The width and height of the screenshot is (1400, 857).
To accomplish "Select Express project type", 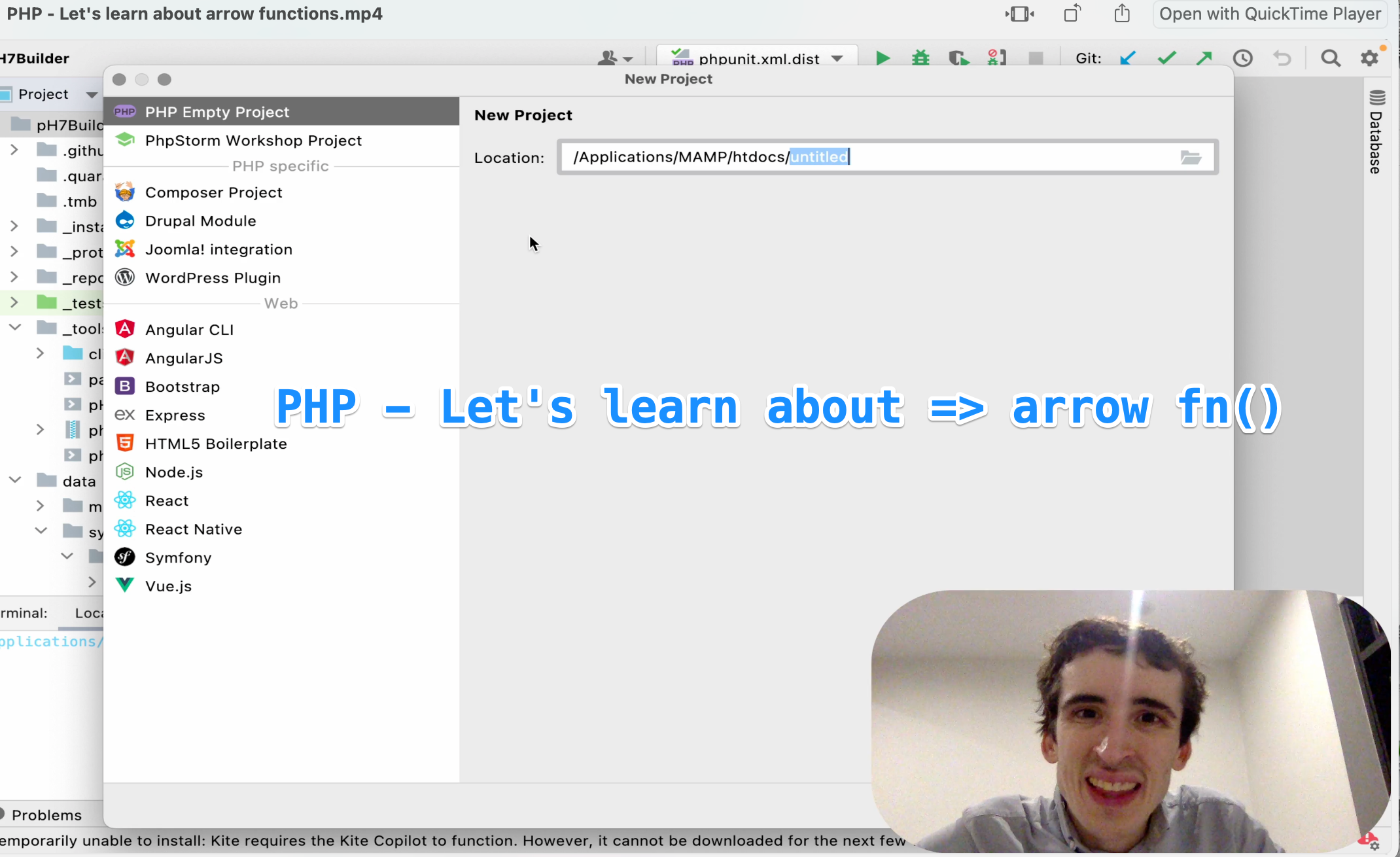I will click(x=281, y=415).
